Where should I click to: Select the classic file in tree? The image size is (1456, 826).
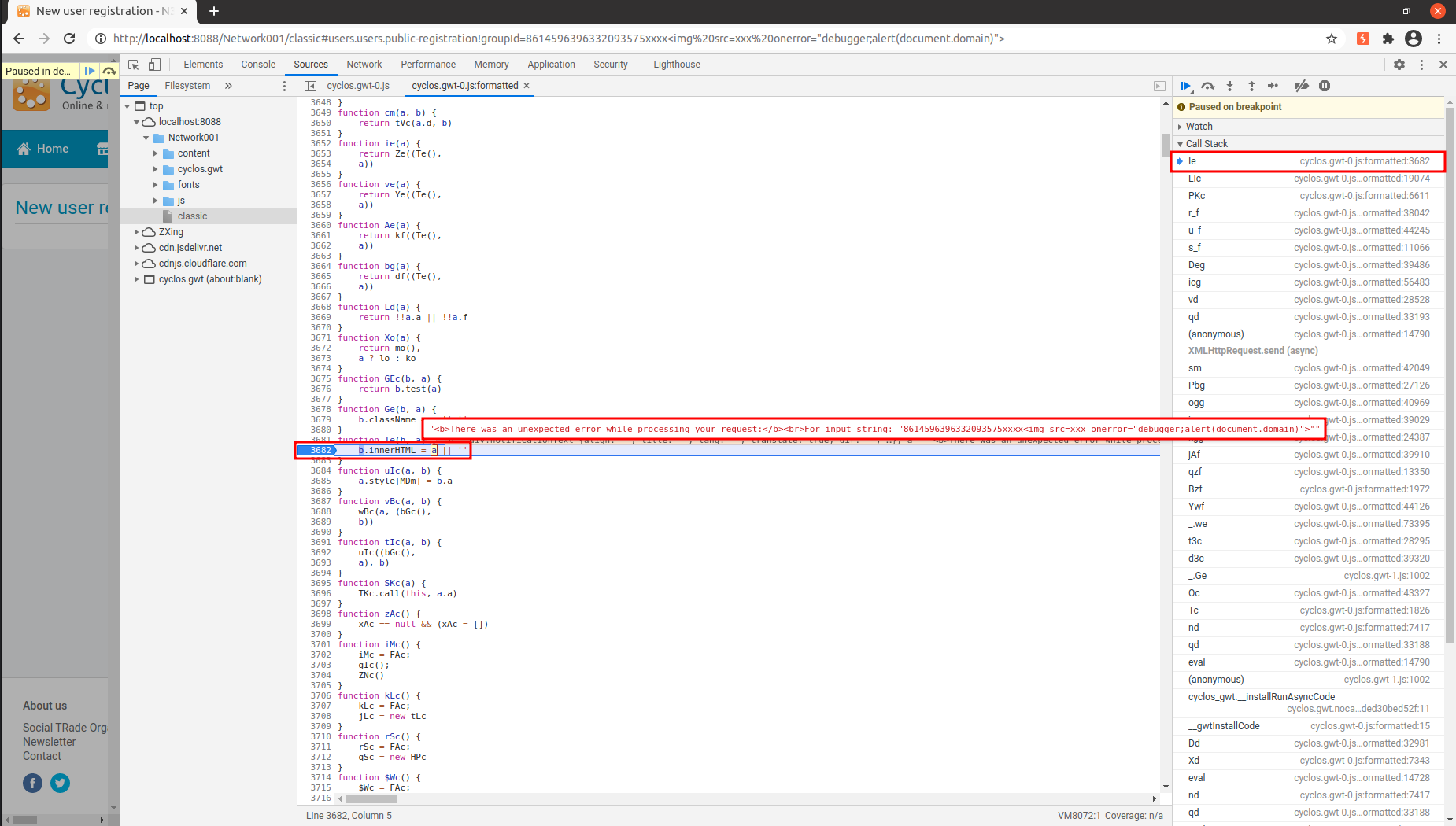(x=192, y=216)
